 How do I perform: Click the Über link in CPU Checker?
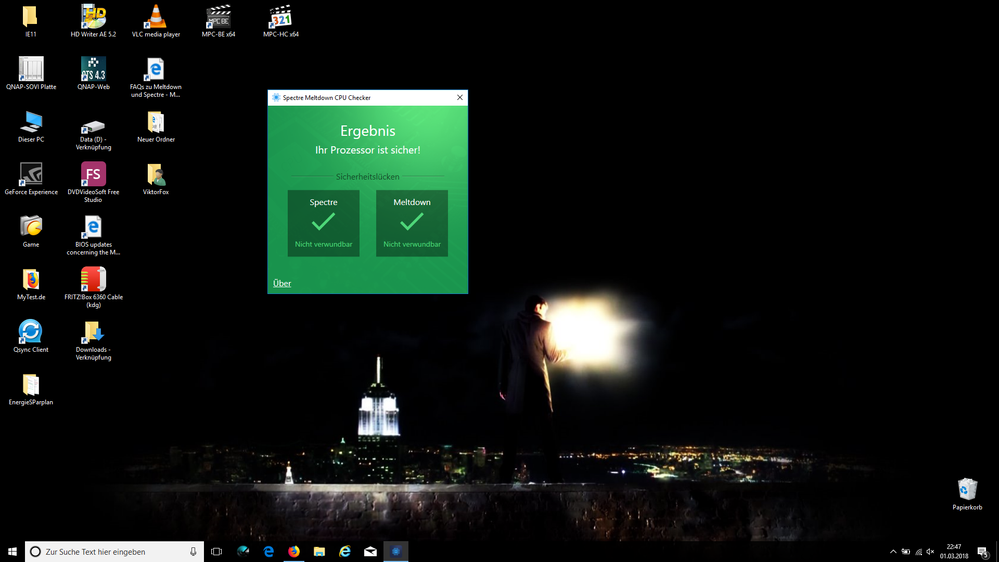coord(282,284)
